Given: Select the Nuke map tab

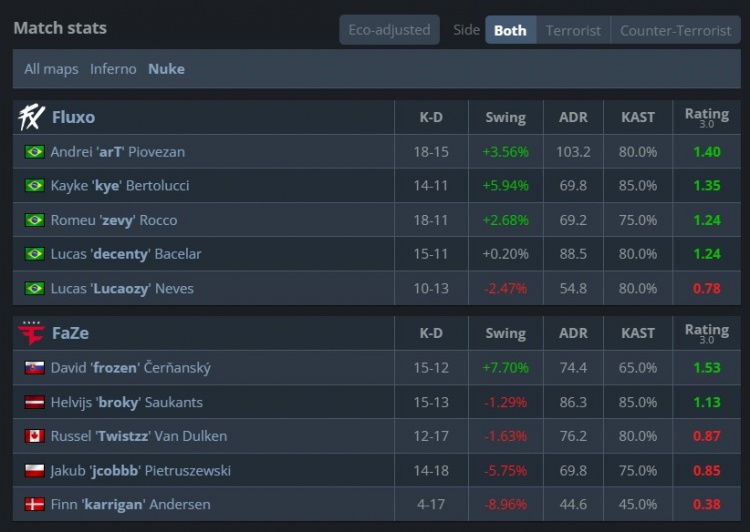Looking at the screenshot, I should [166, 69].
